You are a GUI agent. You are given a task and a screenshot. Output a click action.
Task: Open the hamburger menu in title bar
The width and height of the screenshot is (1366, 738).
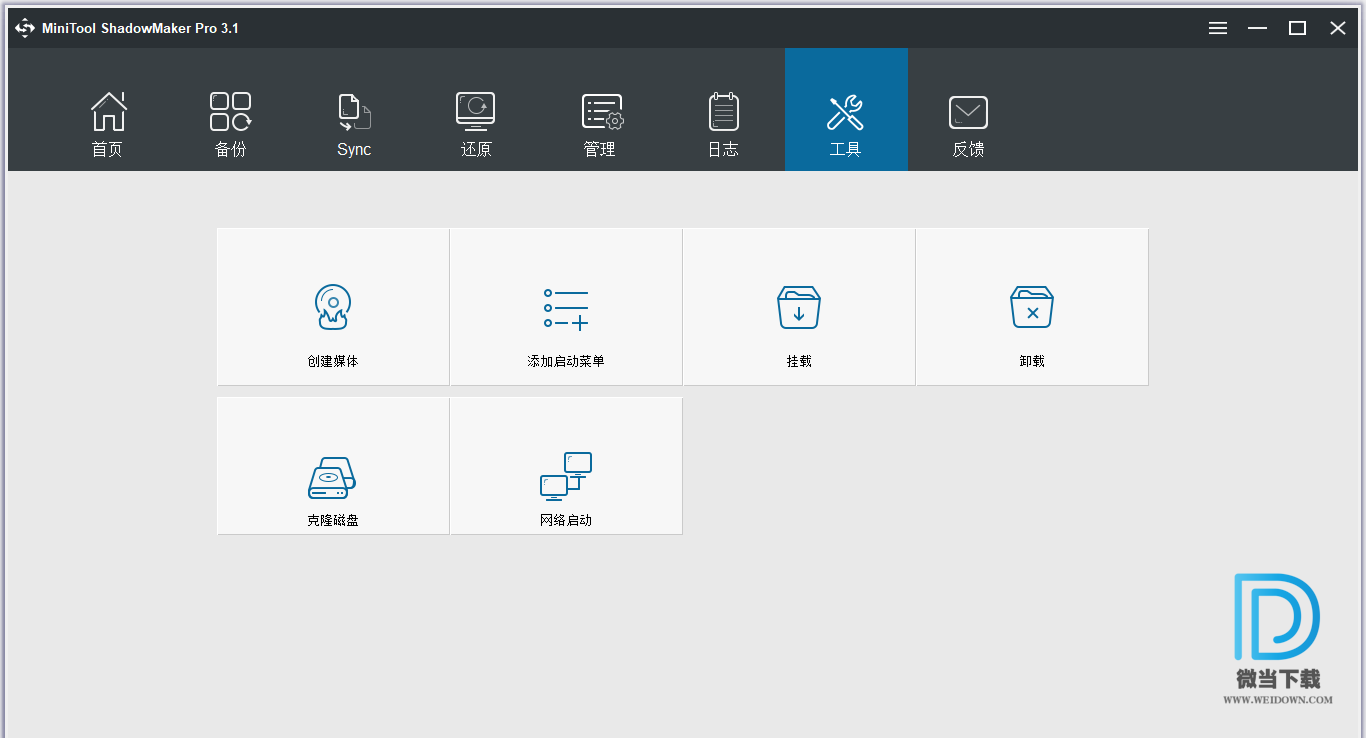point(1218,28)
